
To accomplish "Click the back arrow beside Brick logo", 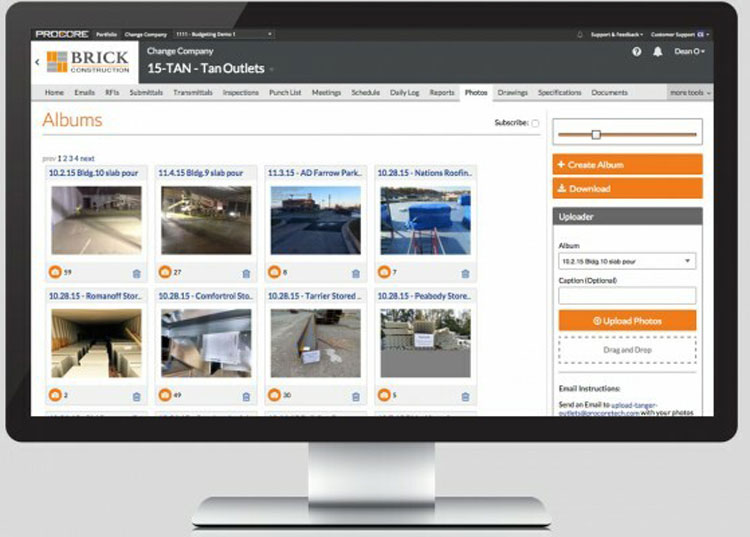I will coord(37,62).
